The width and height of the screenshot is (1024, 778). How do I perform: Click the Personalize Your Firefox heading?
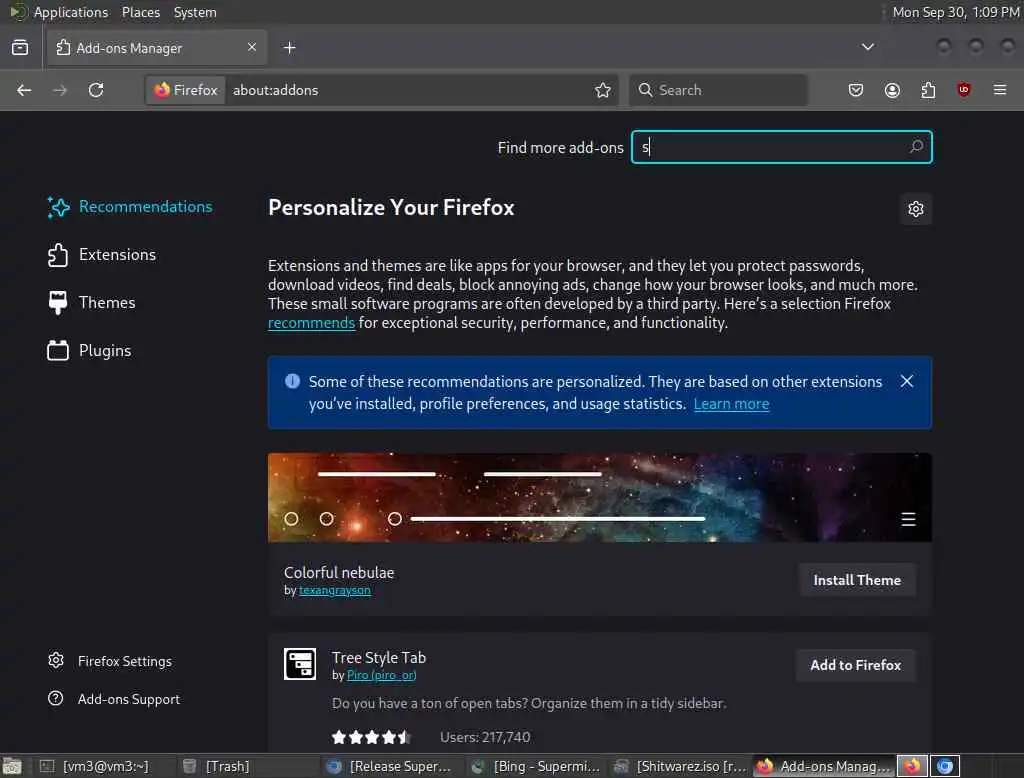391,208
